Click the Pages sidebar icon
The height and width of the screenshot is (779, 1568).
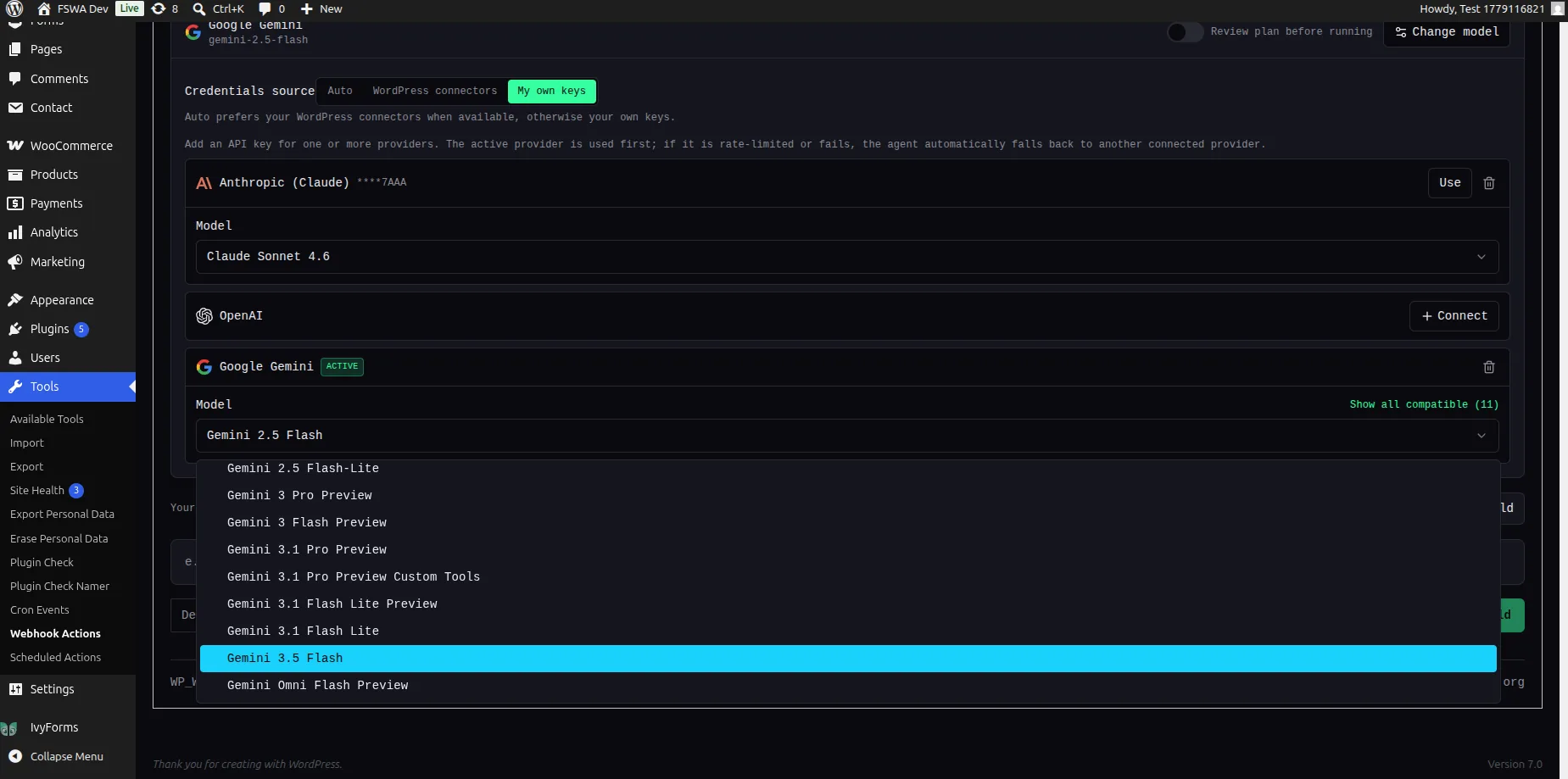coord(15,49)
